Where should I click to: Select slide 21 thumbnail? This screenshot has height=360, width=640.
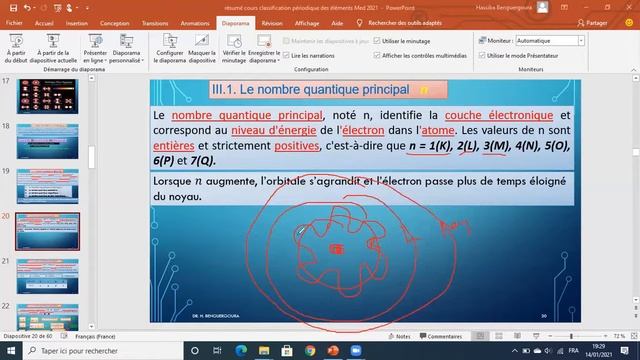(47, 276)
